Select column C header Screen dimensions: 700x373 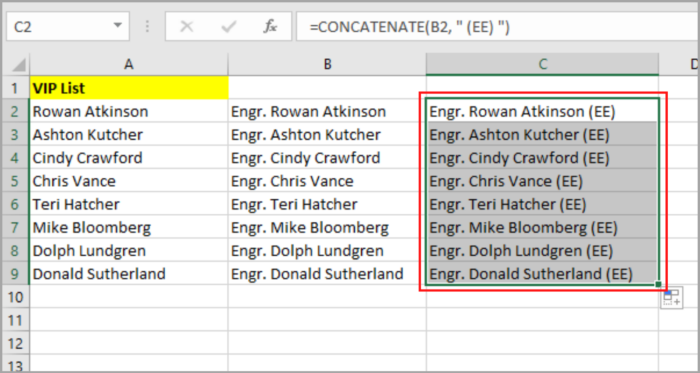click(x=542, y=65)
